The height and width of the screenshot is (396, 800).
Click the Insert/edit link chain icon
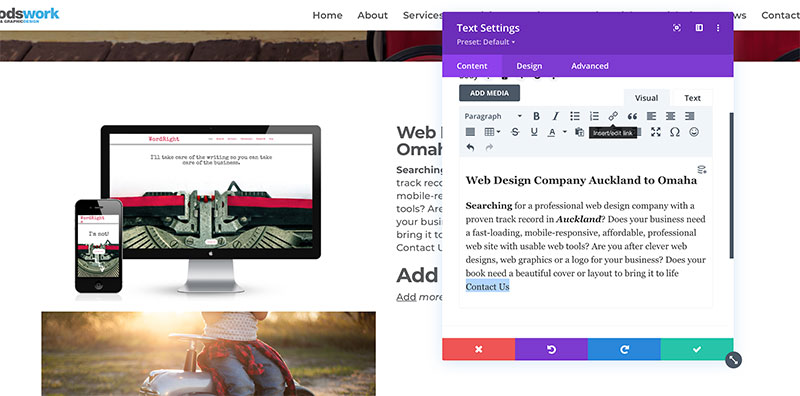tap(613, 116)
